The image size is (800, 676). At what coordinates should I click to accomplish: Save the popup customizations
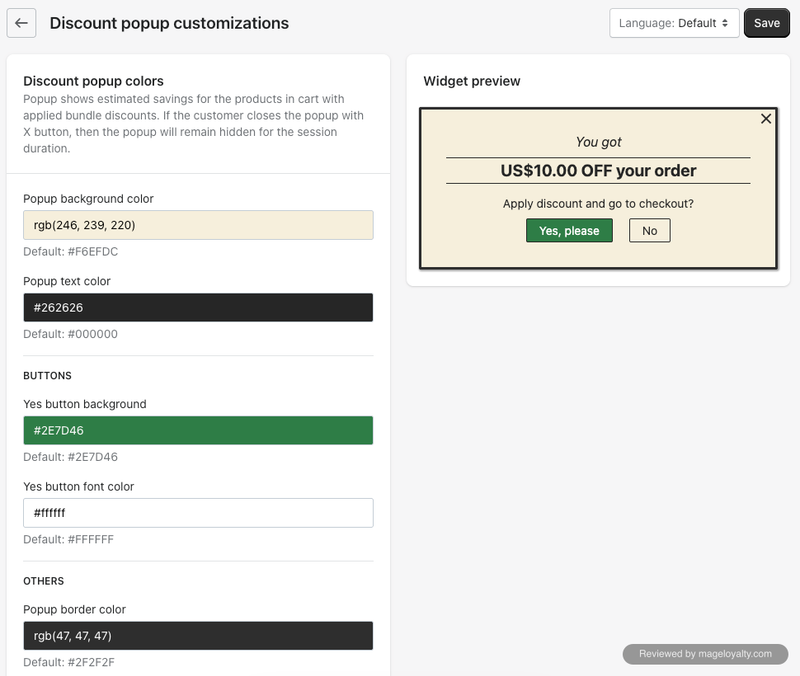pos(766,23)
